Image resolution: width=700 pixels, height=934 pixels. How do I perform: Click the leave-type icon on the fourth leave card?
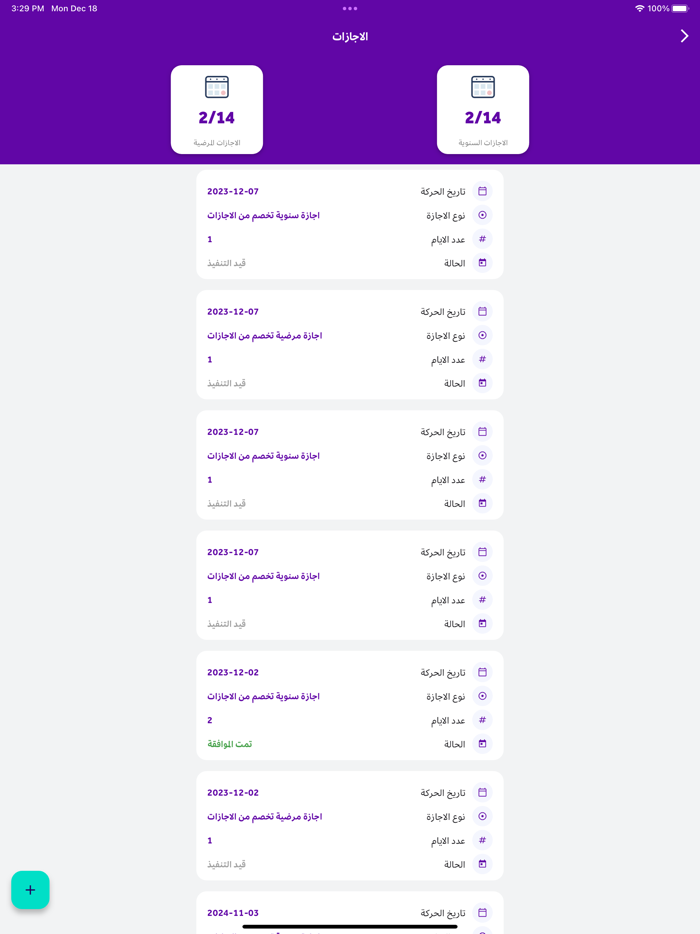(x=482, y=575)
